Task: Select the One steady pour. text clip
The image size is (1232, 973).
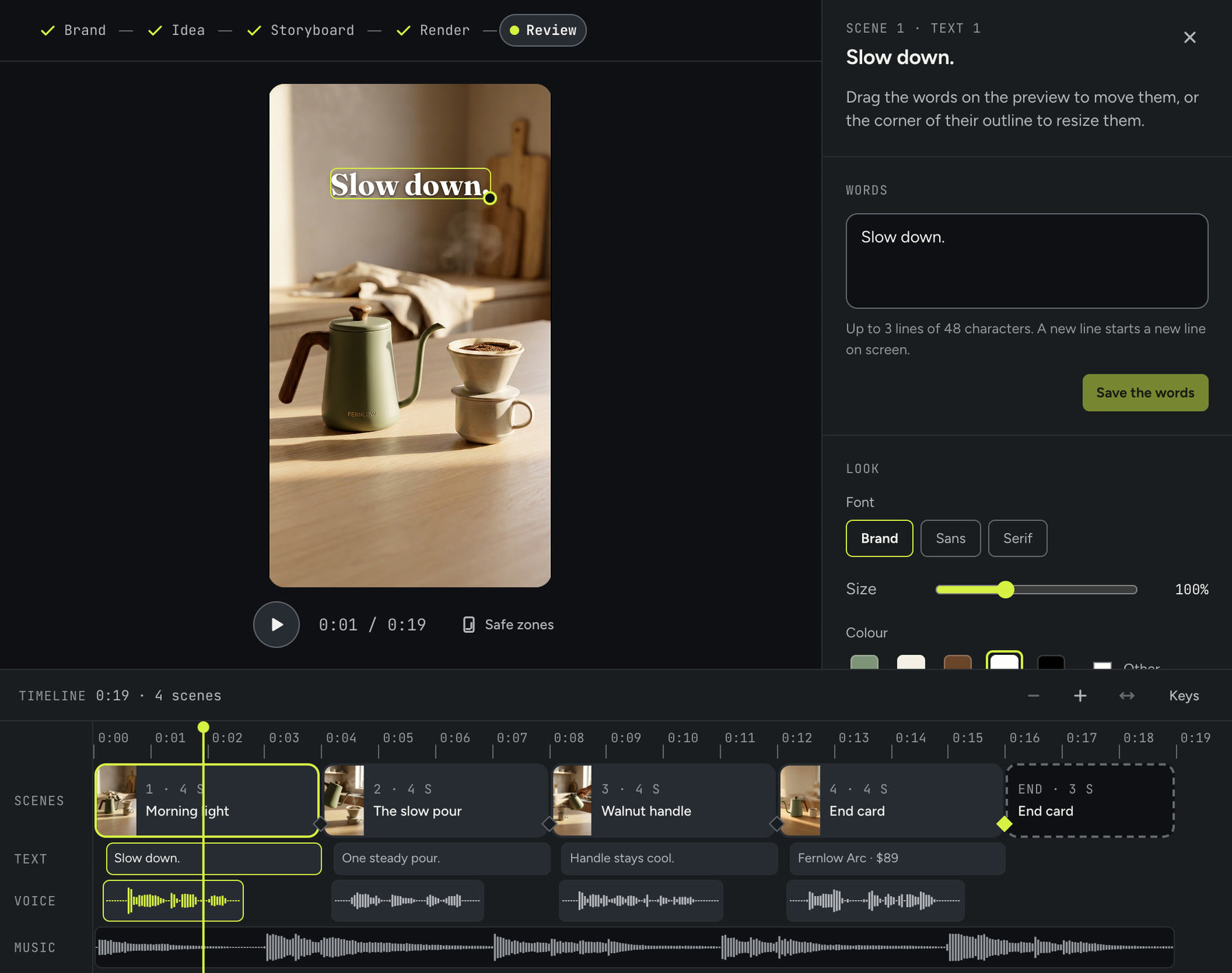Action: tap(442, 858)
